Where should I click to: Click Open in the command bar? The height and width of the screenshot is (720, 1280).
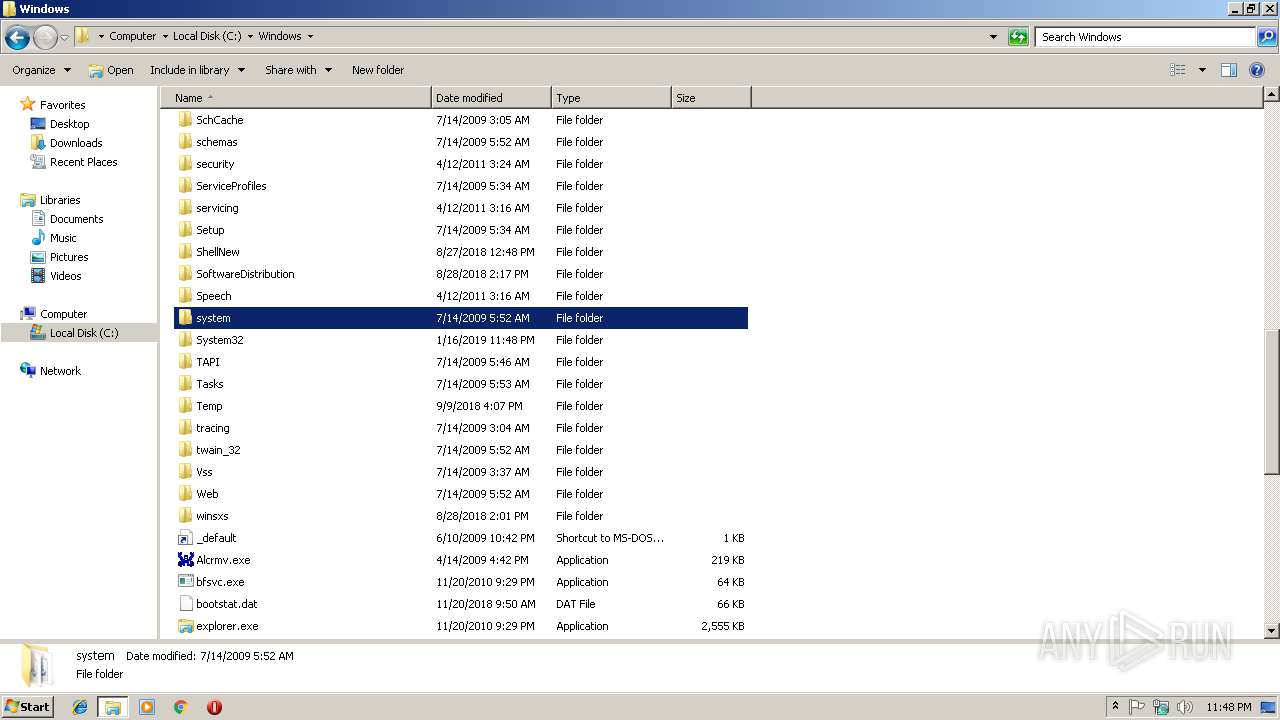[x=111, y=70]
